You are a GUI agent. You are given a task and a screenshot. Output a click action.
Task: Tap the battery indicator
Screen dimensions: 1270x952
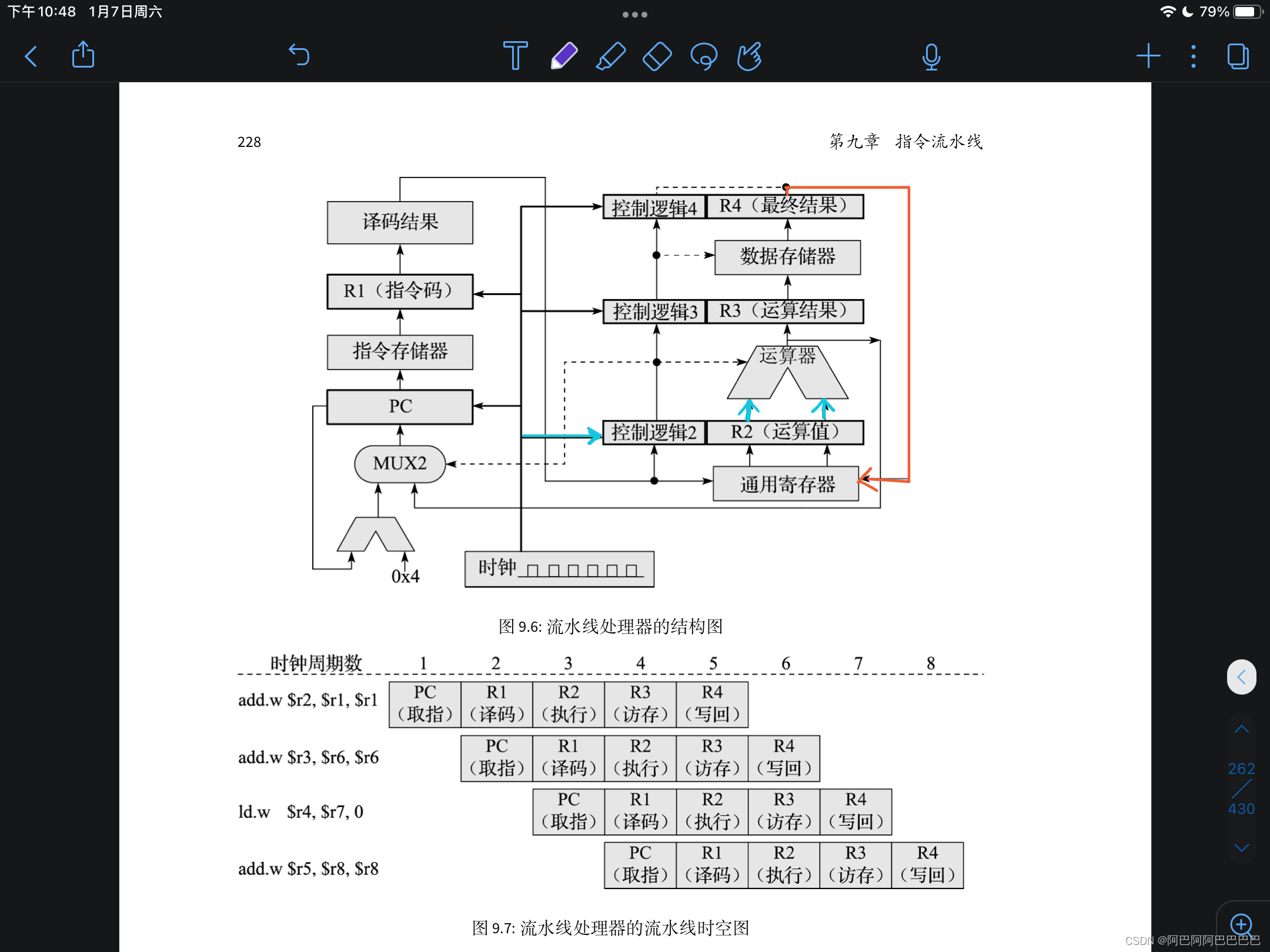tap(1248, 12)
